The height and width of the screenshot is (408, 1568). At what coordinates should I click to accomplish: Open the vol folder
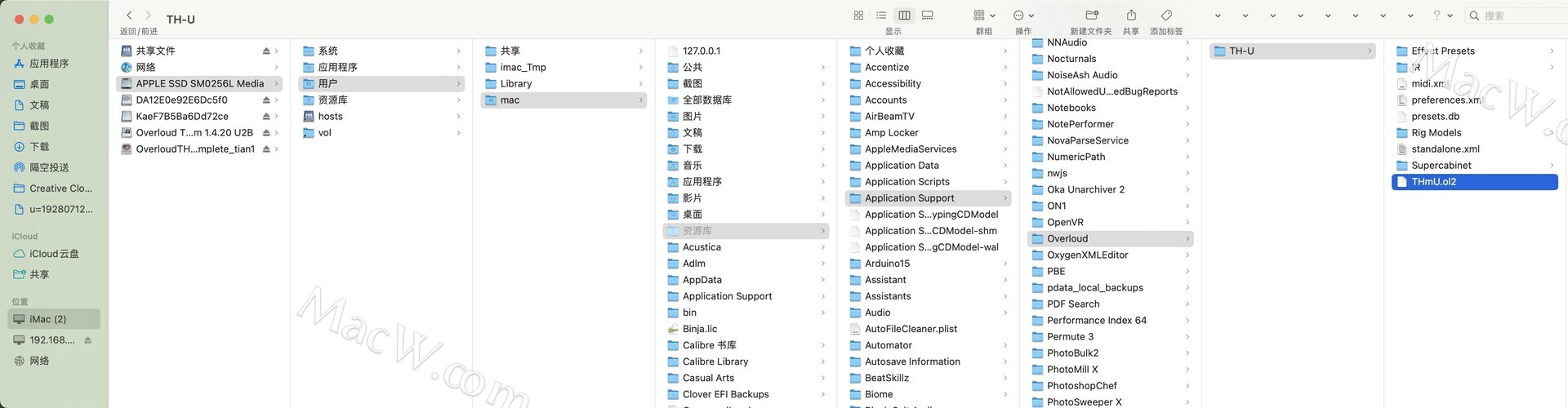click(381, 132)
